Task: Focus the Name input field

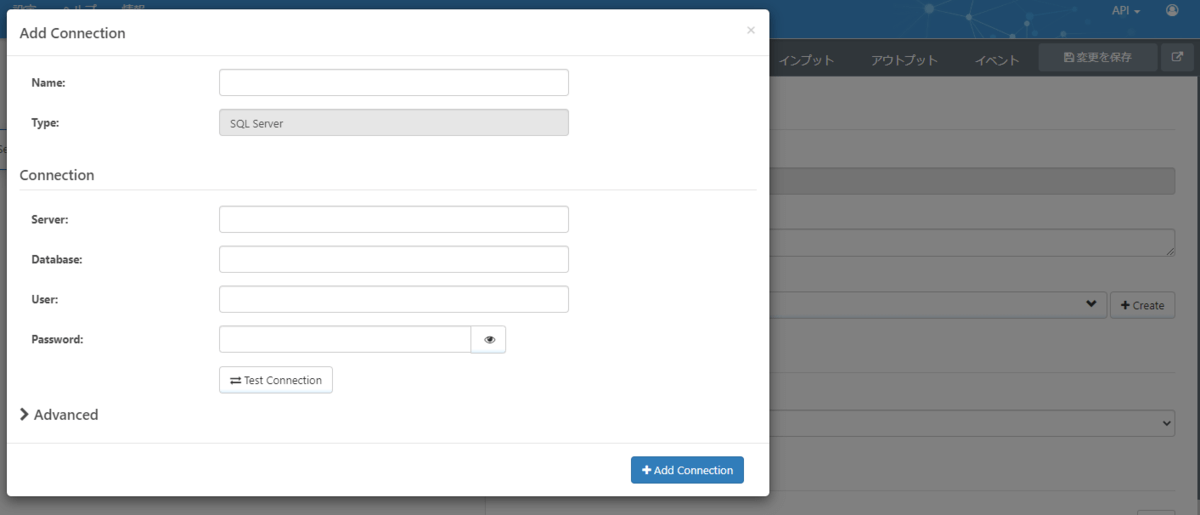Action: click(393, 83)
